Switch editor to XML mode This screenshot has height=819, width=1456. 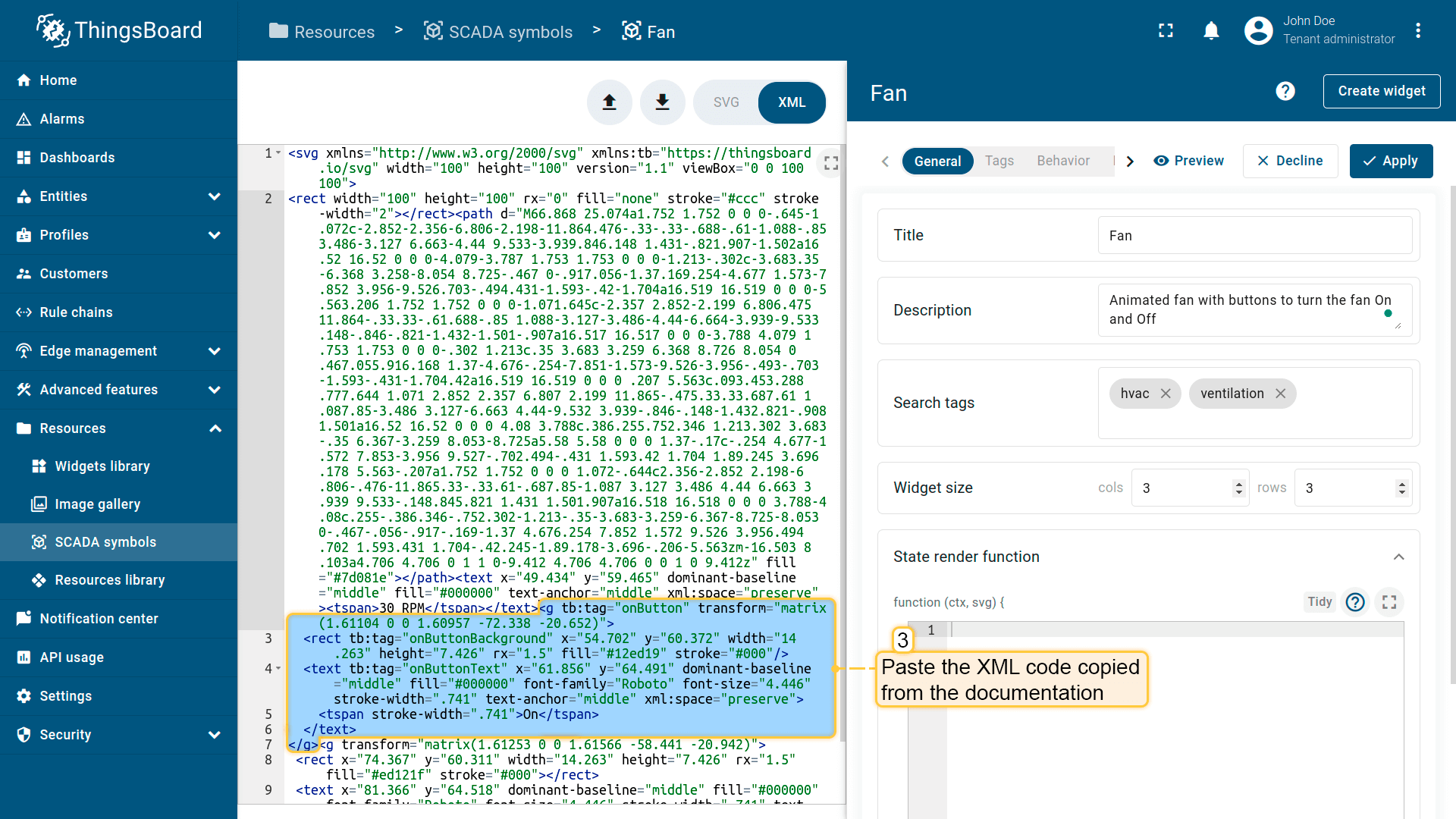(x=792, y=102)
